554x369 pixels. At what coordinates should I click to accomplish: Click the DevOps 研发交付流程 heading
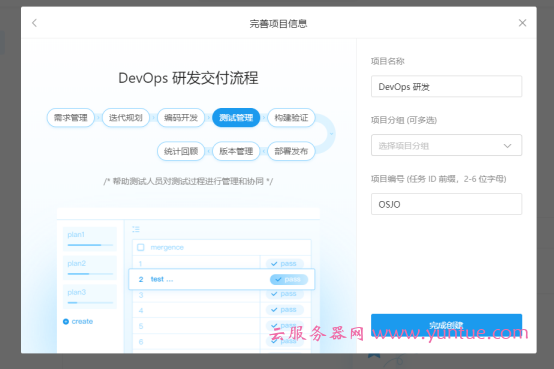coord(188,78)
